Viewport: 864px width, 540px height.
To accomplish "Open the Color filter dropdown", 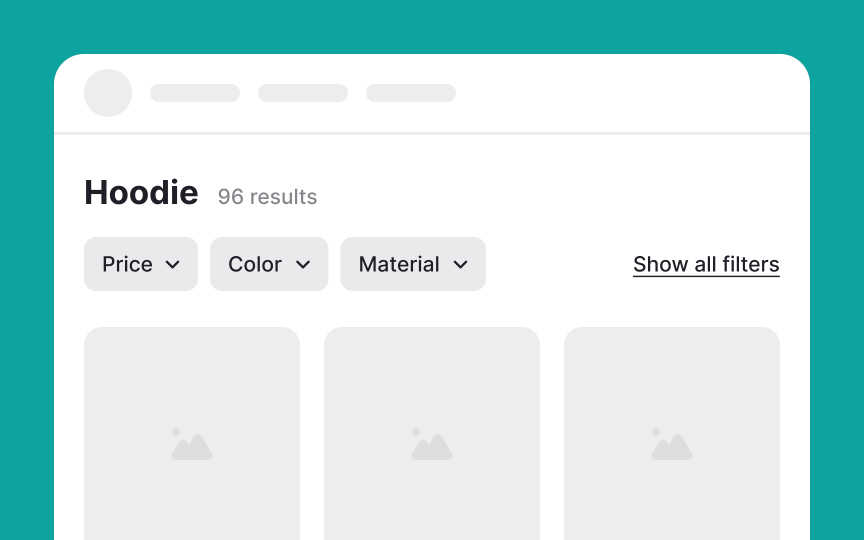I will click(x=269, y=264).
